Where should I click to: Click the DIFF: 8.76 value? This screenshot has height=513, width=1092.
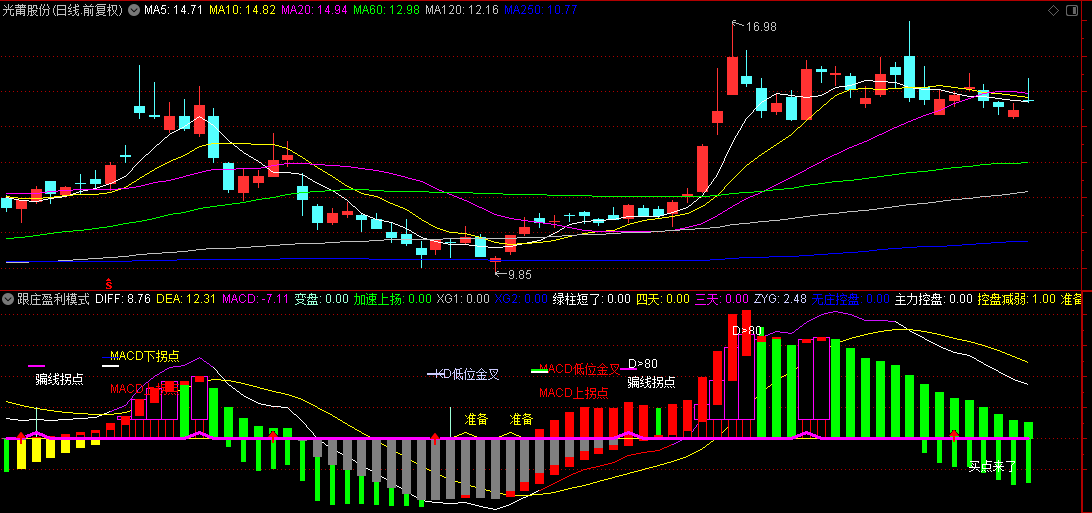(x=123, y=299)
